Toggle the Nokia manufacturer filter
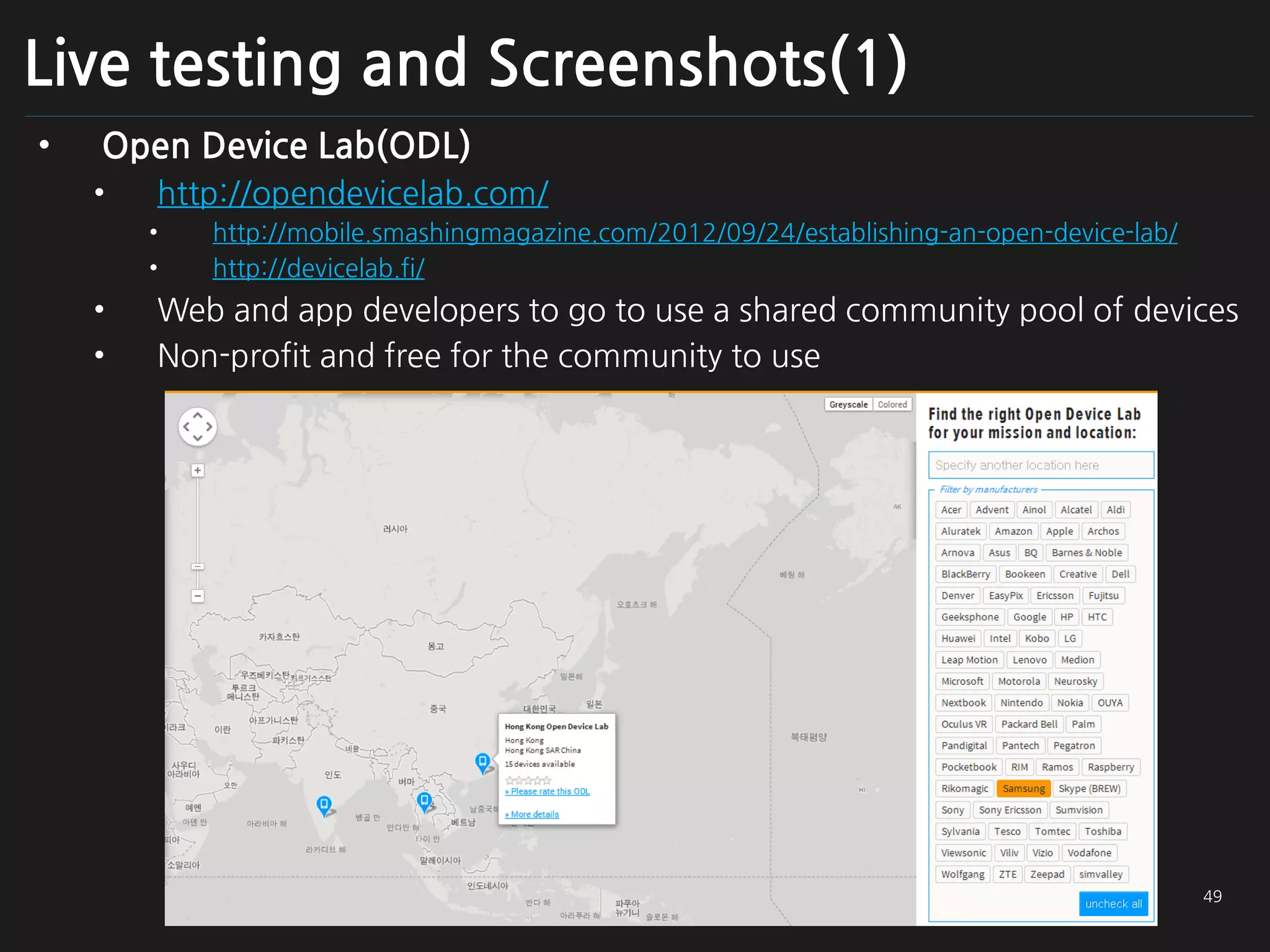The width and height of the screenshot is (1270, 952). point(1070,703)
